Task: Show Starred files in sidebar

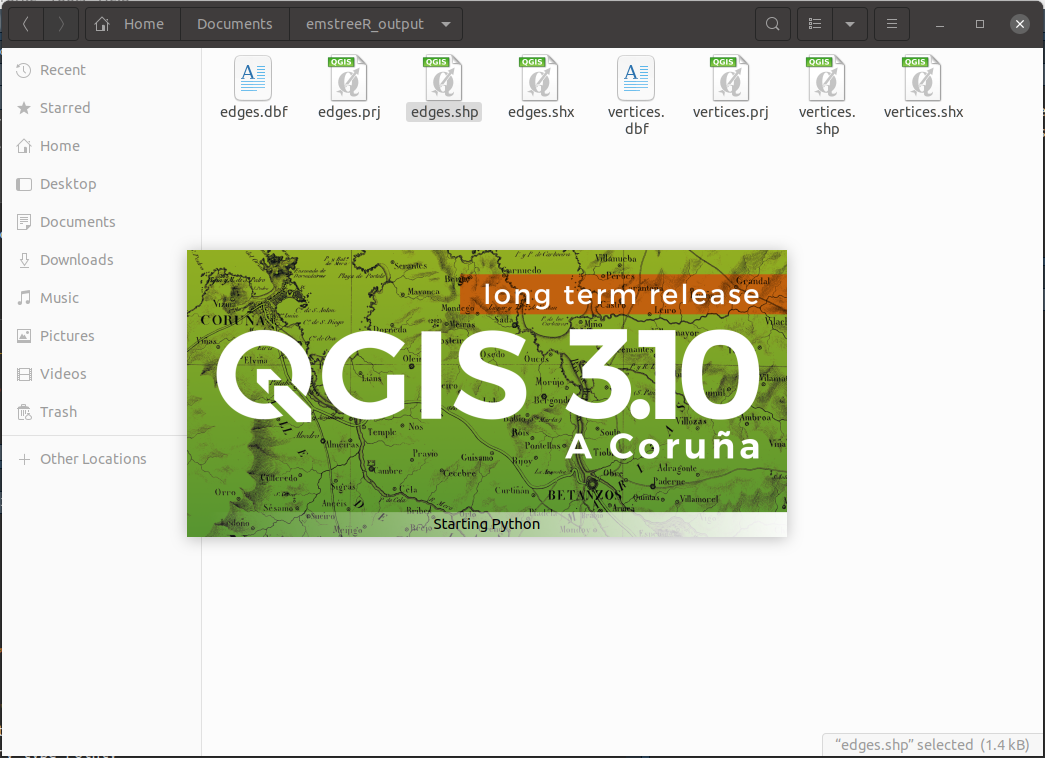Action: (65, 108)
